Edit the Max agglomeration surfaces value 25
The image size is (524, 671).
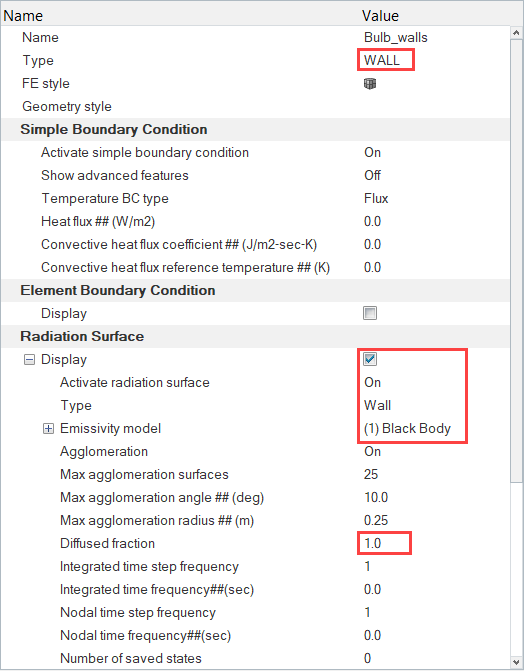371,475
